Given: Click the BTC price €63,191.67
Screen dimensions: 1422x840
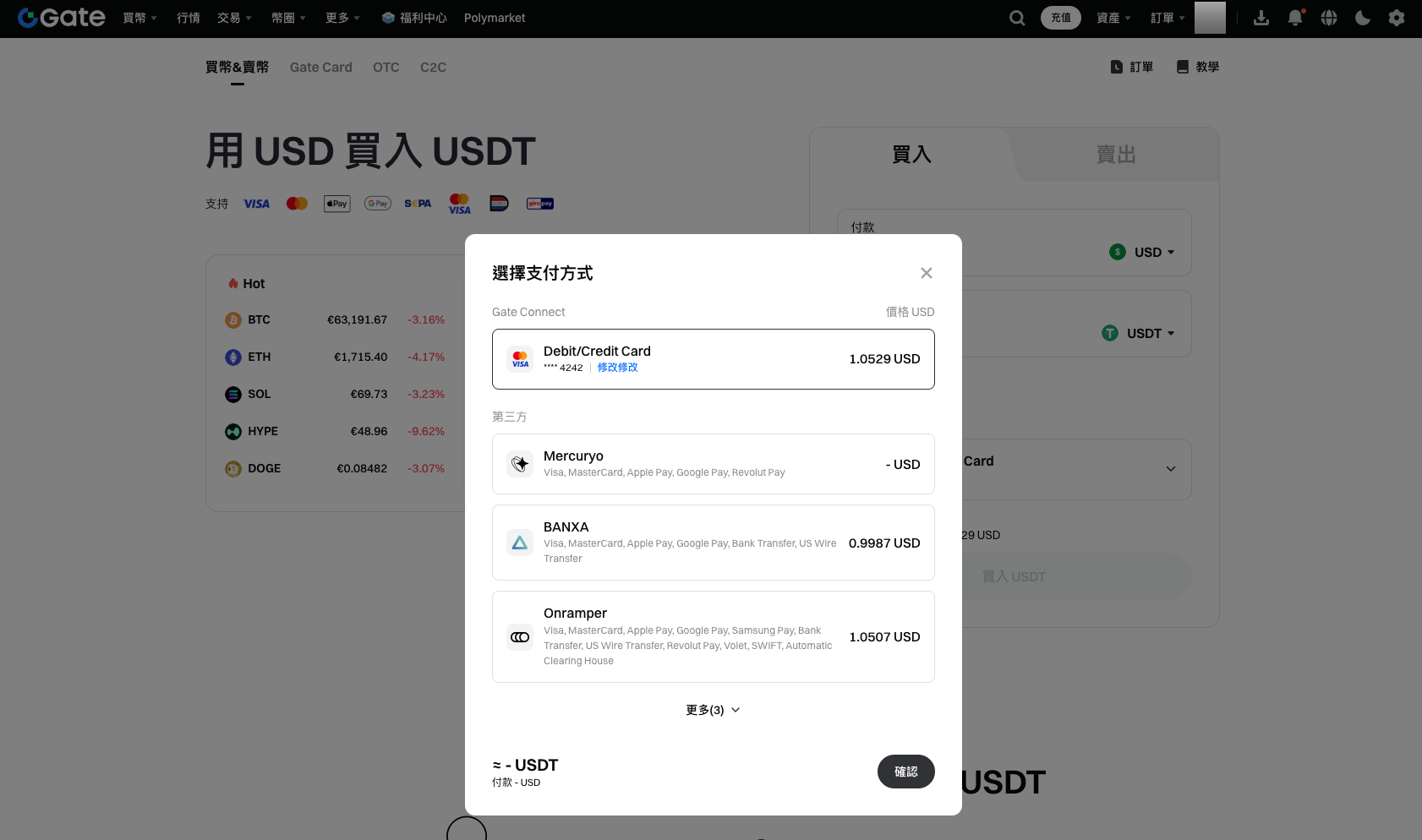Looking at the screenshot, I should 358,320.
